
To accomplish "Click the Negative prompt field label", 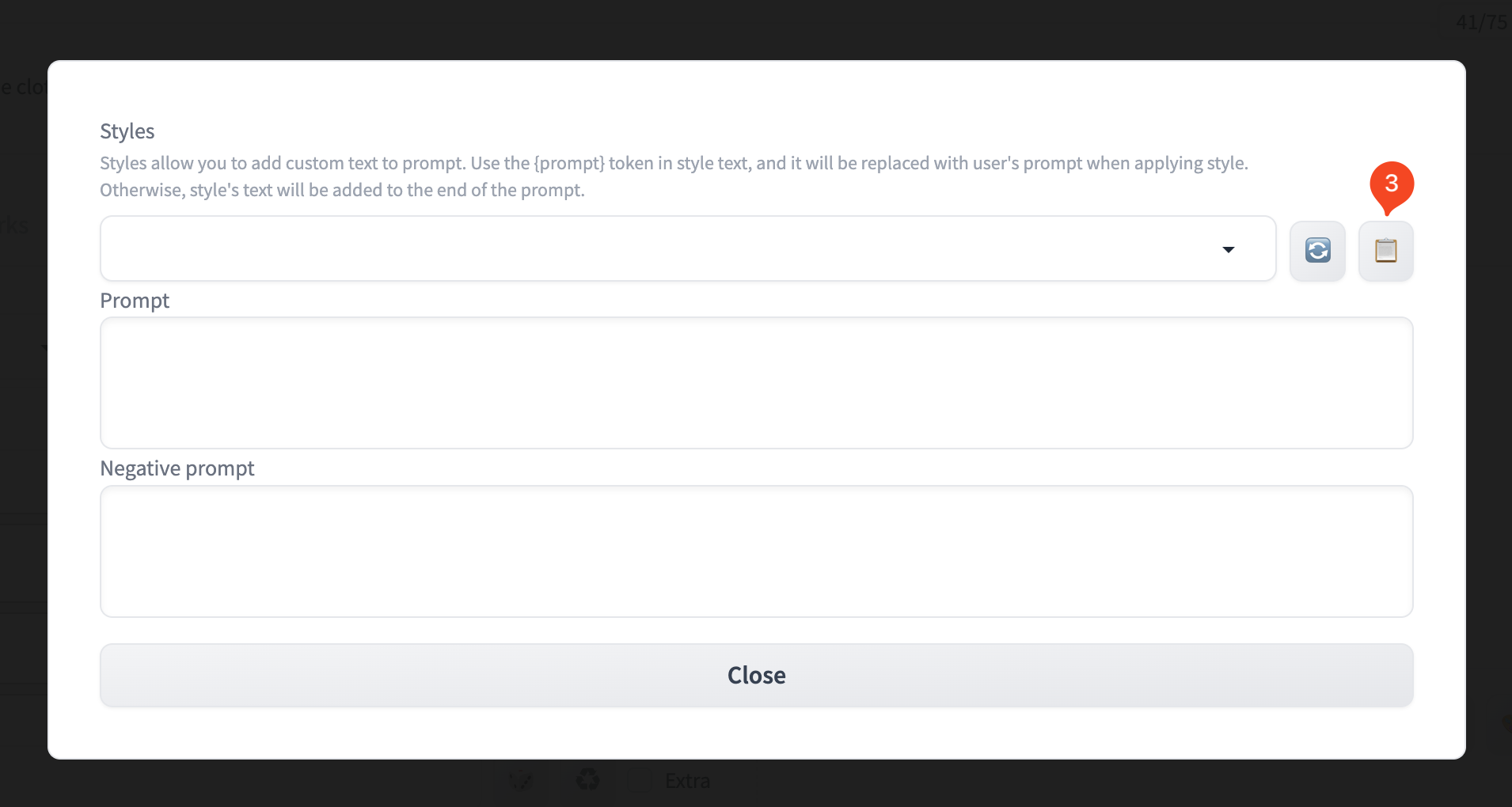I will 177,468.
